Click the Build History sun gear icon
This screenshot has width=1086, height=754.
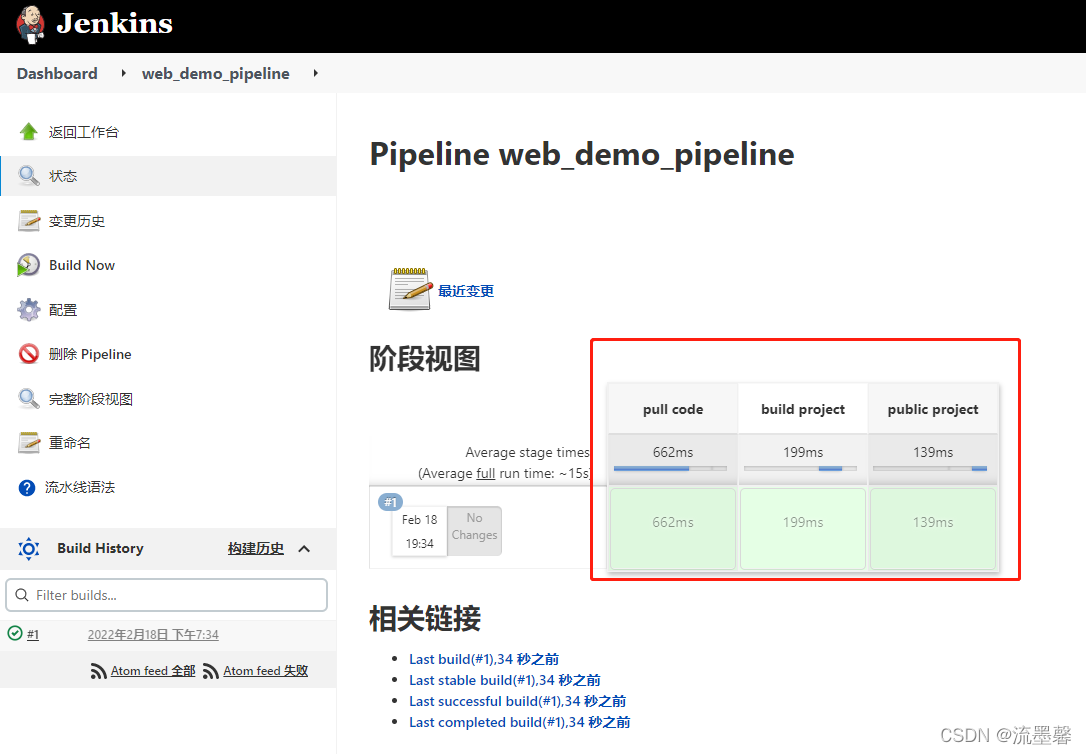(x=28, y=548)
